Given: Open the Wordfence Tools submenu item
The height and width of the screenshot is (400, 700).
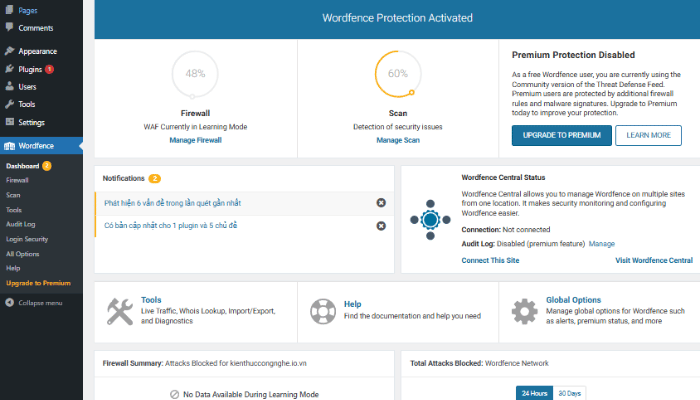Looking at the screenshot, I should tap(13, 210).
